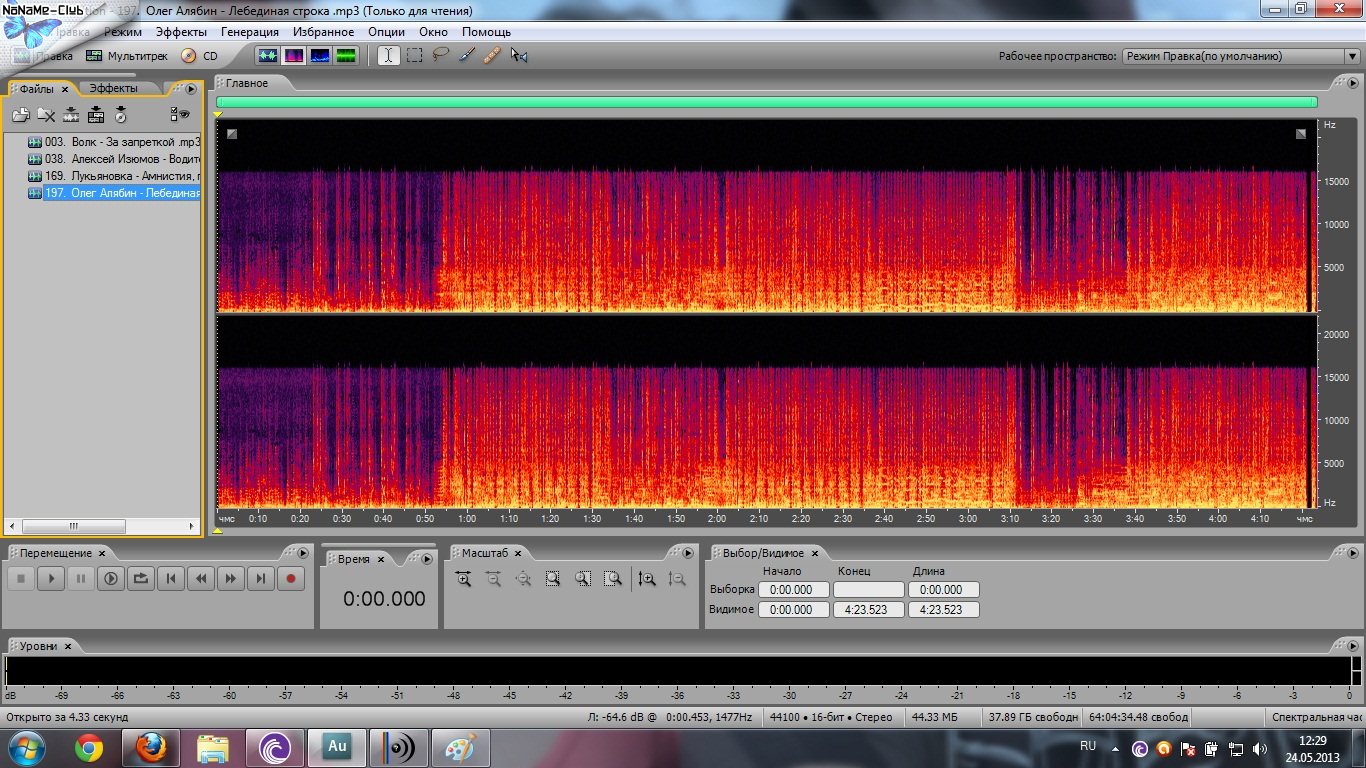Switch to Мультитрек view

pyautogui.click(x=126, y=56)
